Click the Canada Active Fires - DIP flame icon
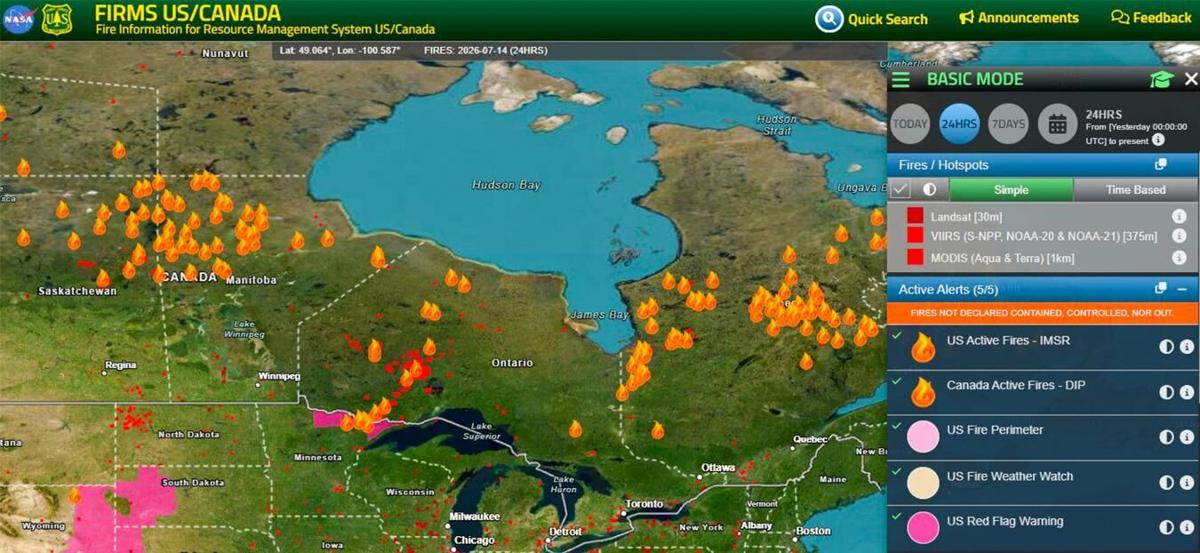The width and height of the screenshot is (1200, 553). click(x=923, y=392)
